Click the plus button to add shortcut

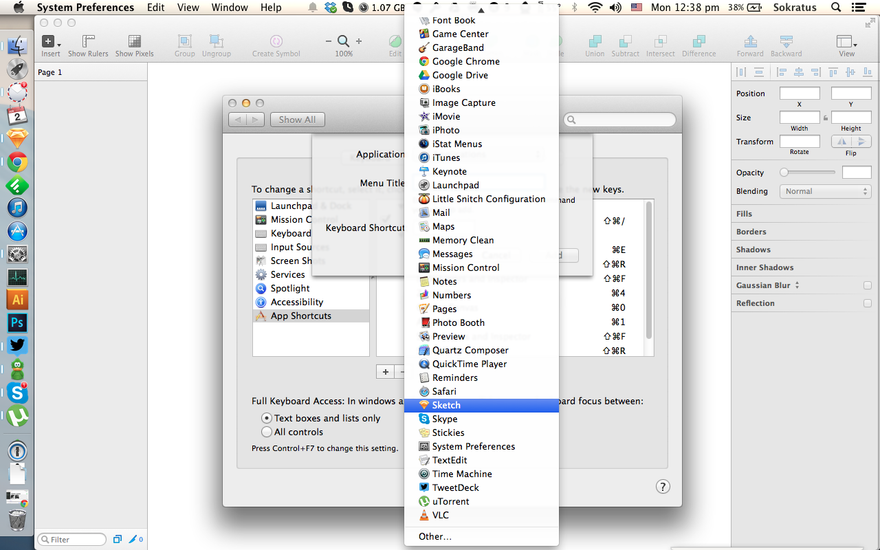pos(385,372)
